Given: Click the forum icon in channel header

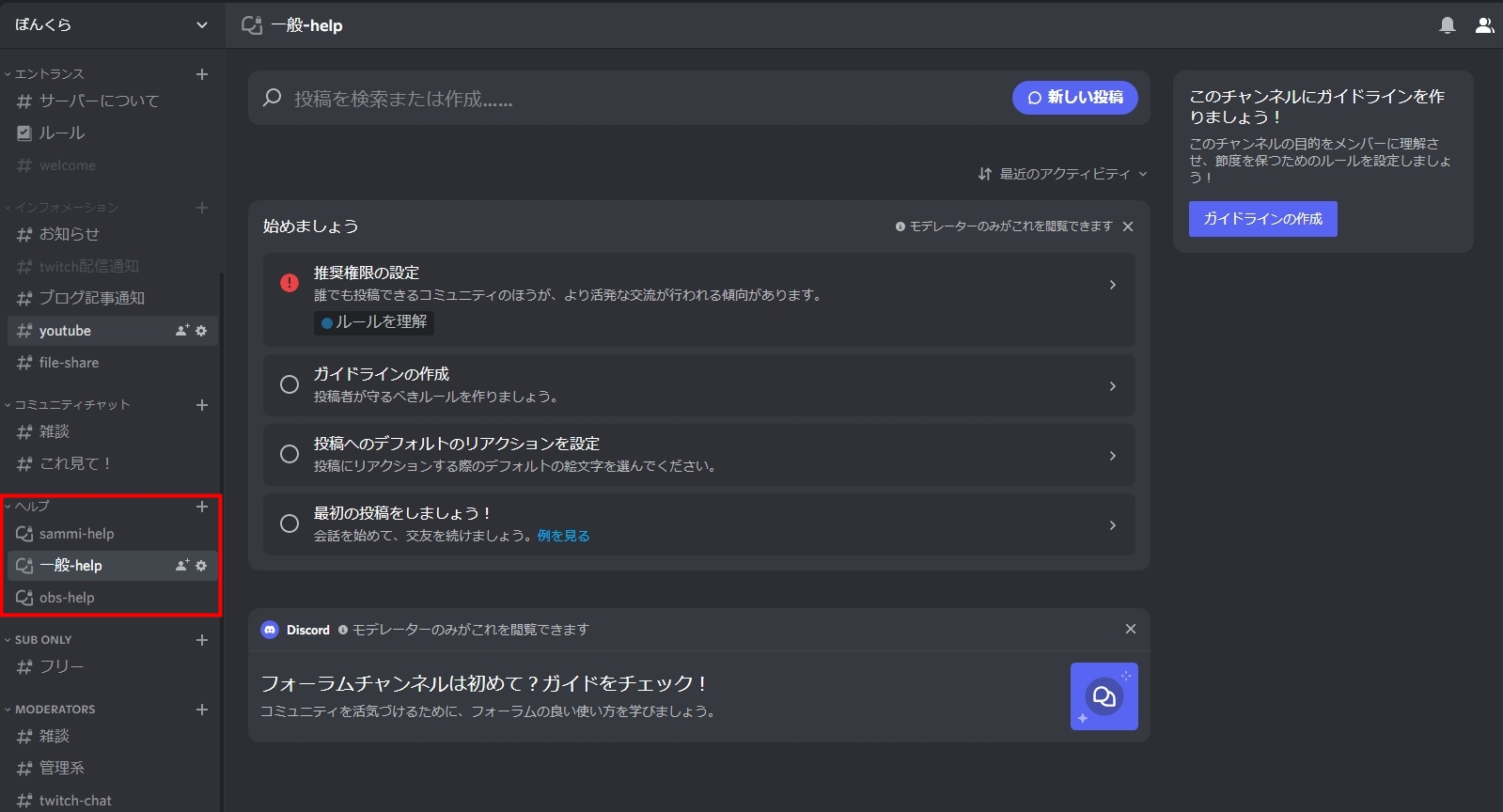Looking at the screenshot, I should [x=251, y=25].
